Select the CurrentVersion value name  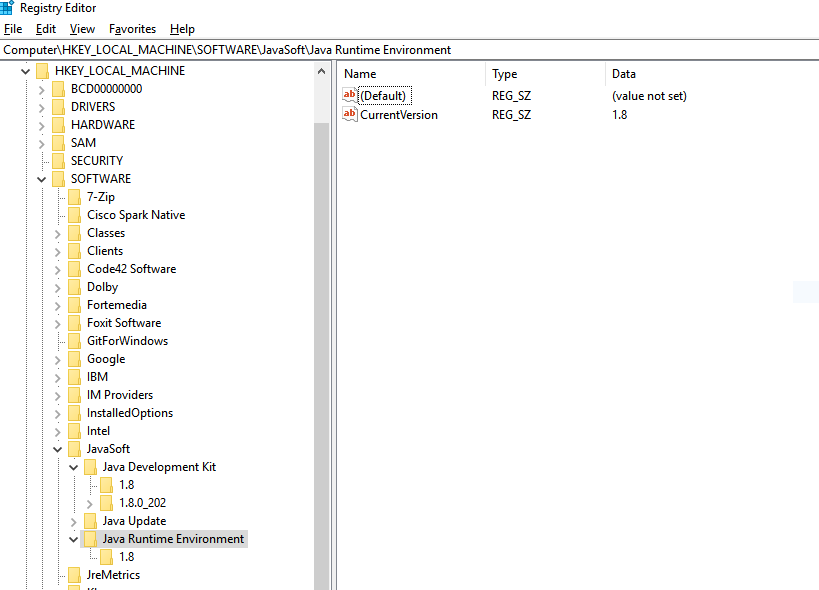399,115
